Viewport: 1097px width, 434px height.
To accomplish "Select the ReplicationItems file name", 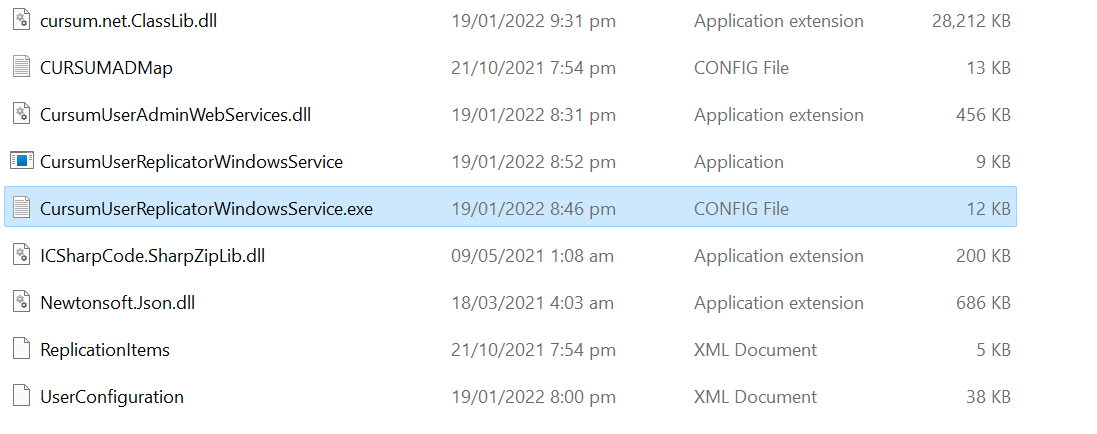I will tap(105, 349).
